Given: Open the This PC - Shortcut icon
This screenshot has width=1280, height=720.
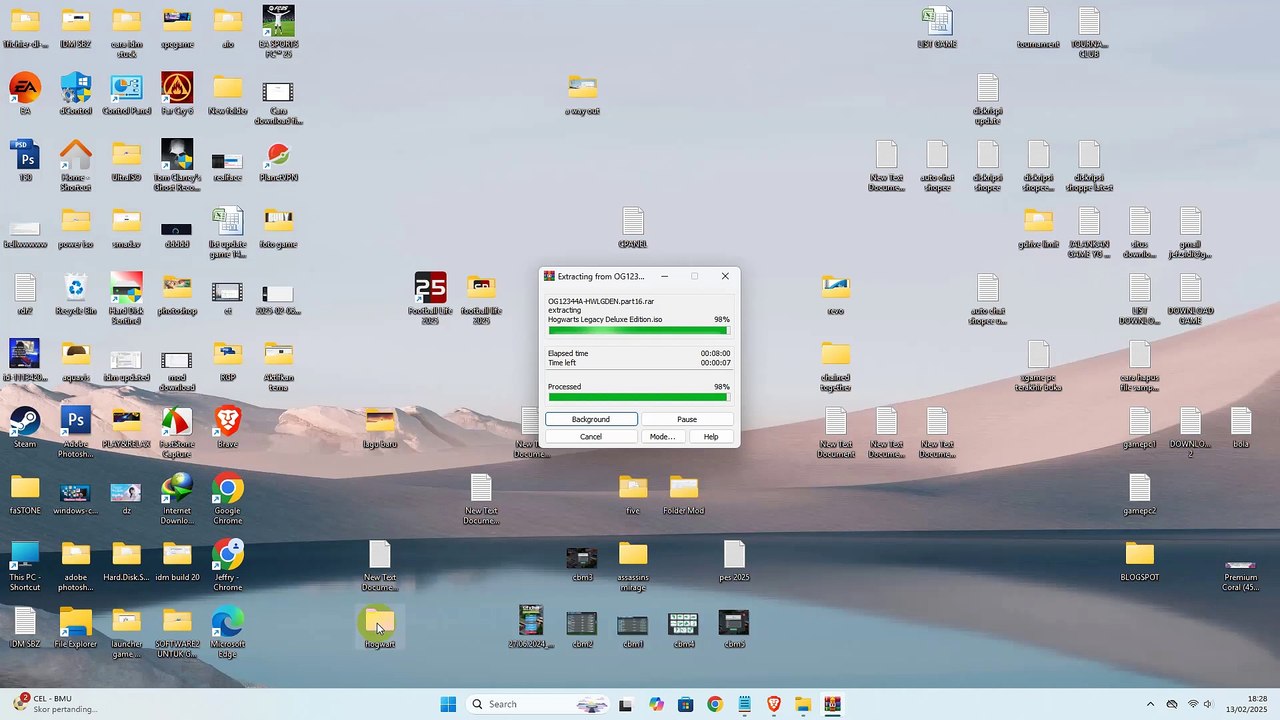Looking at the screenshot, I should (25, 565).
